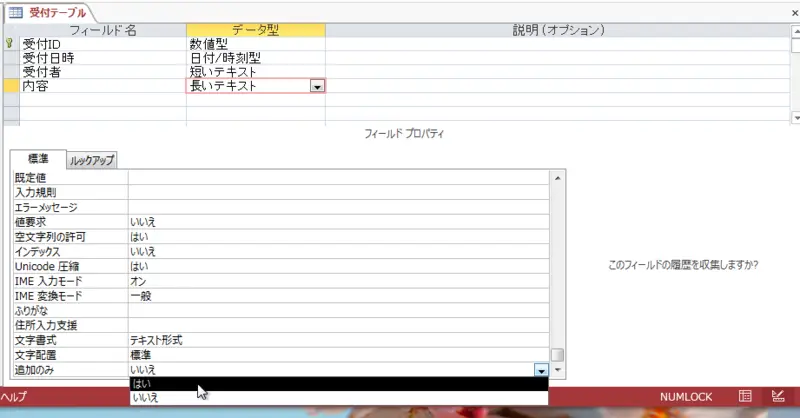This screenshot has width=800, height=418.
Task: Switch to Design View in status bar
Action: 777,397
